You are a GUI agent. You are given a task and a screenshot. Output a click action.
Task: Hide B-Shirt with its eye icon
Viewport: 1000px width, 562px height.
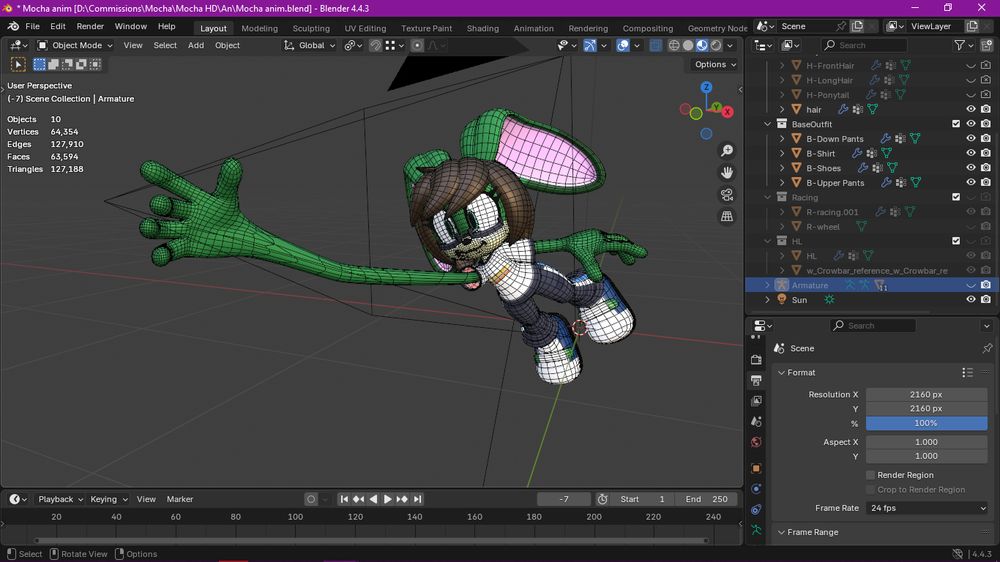(x=971, y=153)
